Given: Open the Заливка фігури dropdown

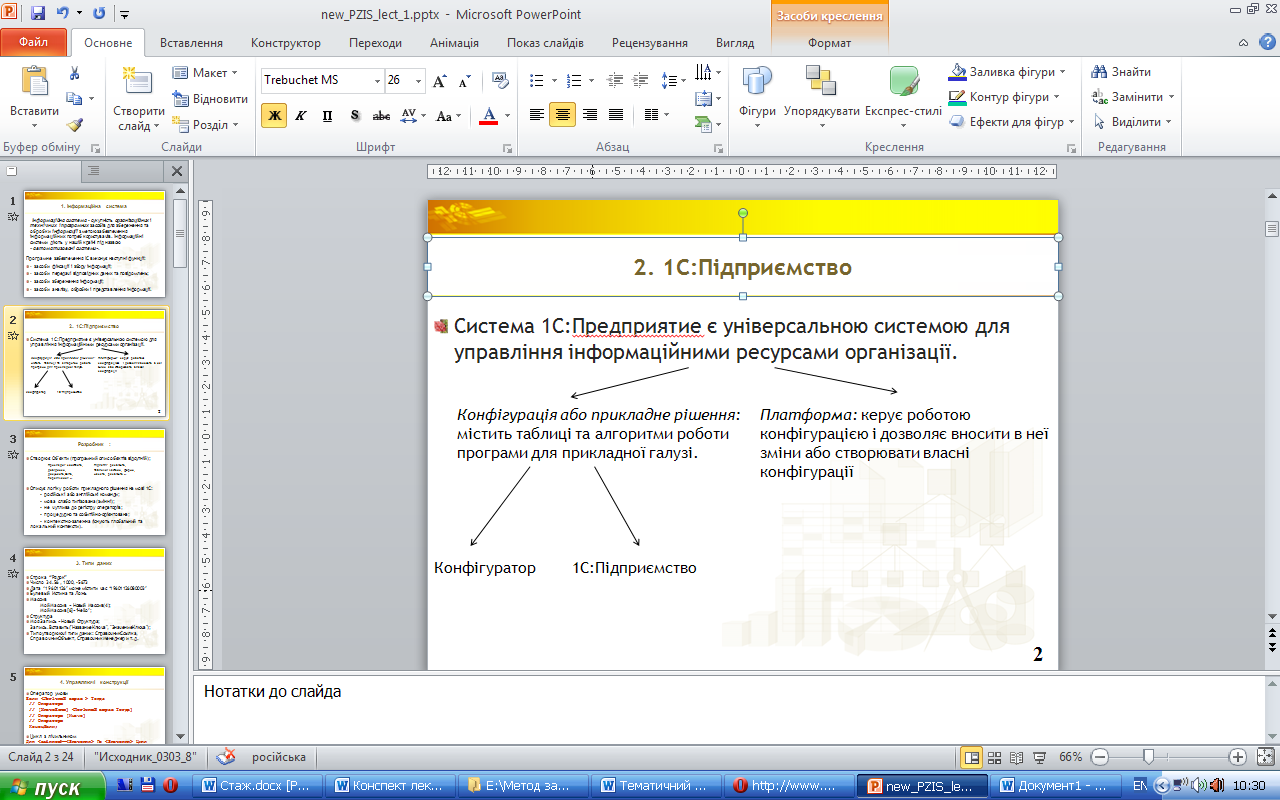Looking at the screenshot, I should [x=1007, y=72].
